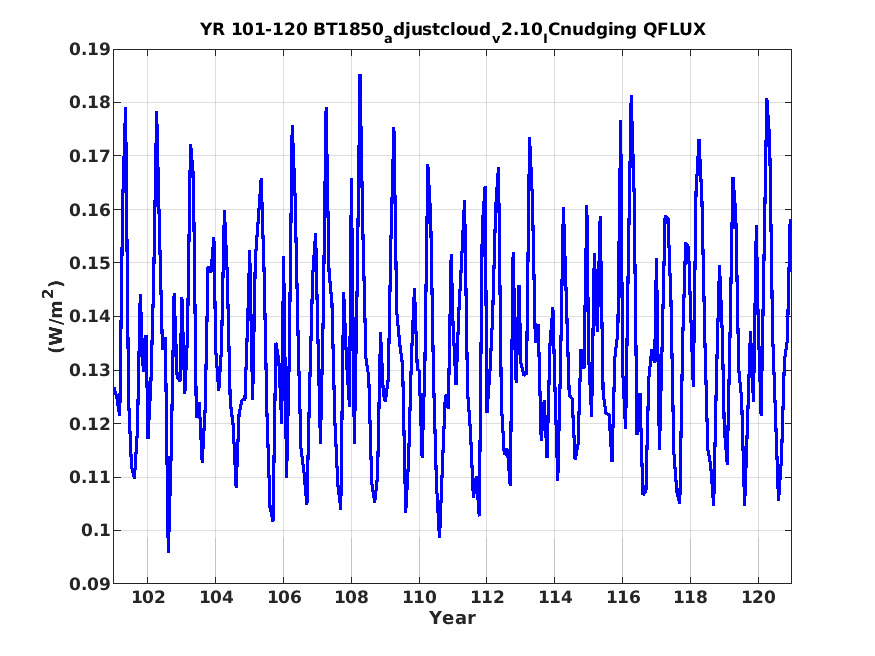The height and width of the screenshot is (656, 875).
Task: Click the highest peak near year 108
Action: click(360, 75)
